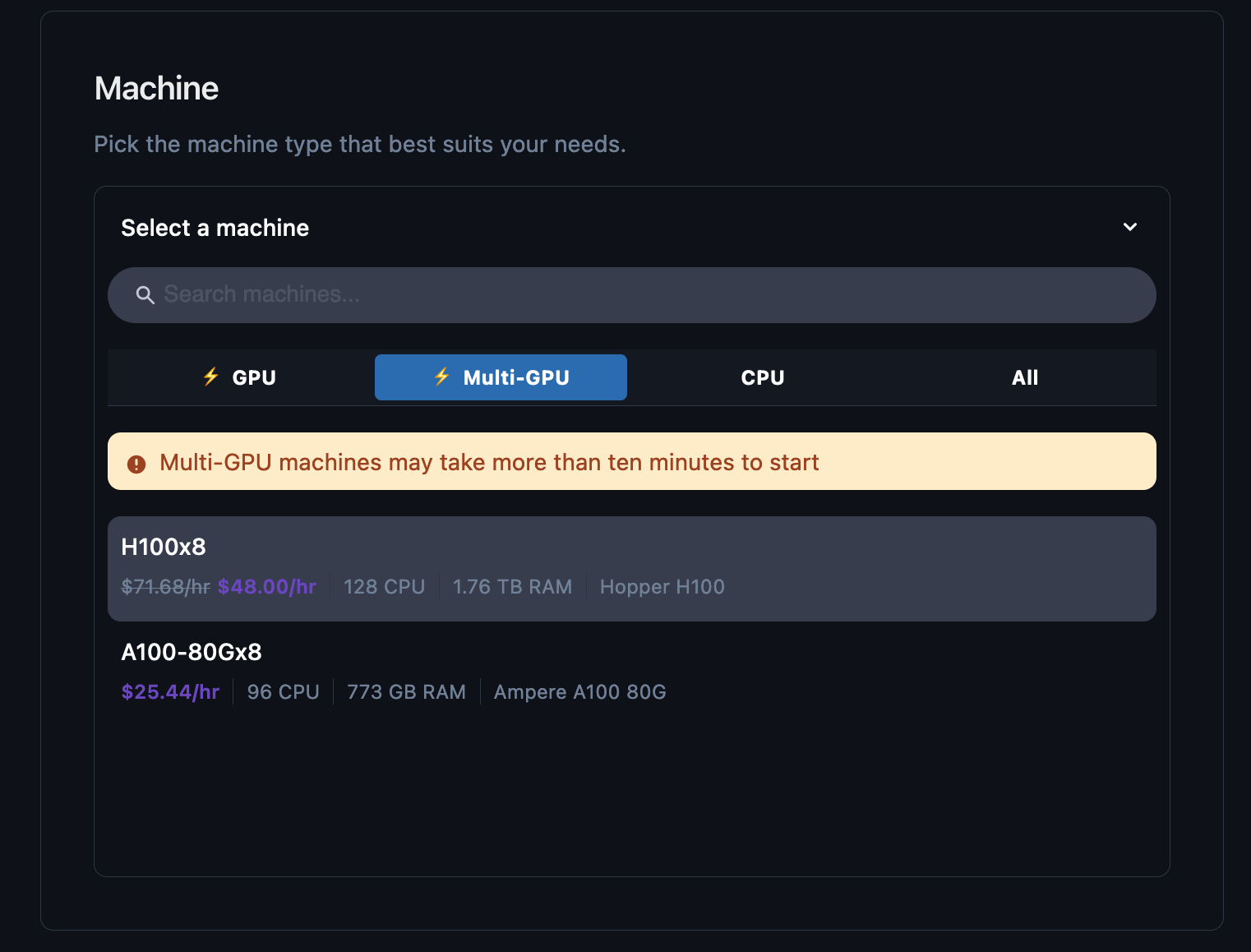This screenshot has height=952, width=1251.
Task: Show the All machines tab
Action: [1025, 377]
